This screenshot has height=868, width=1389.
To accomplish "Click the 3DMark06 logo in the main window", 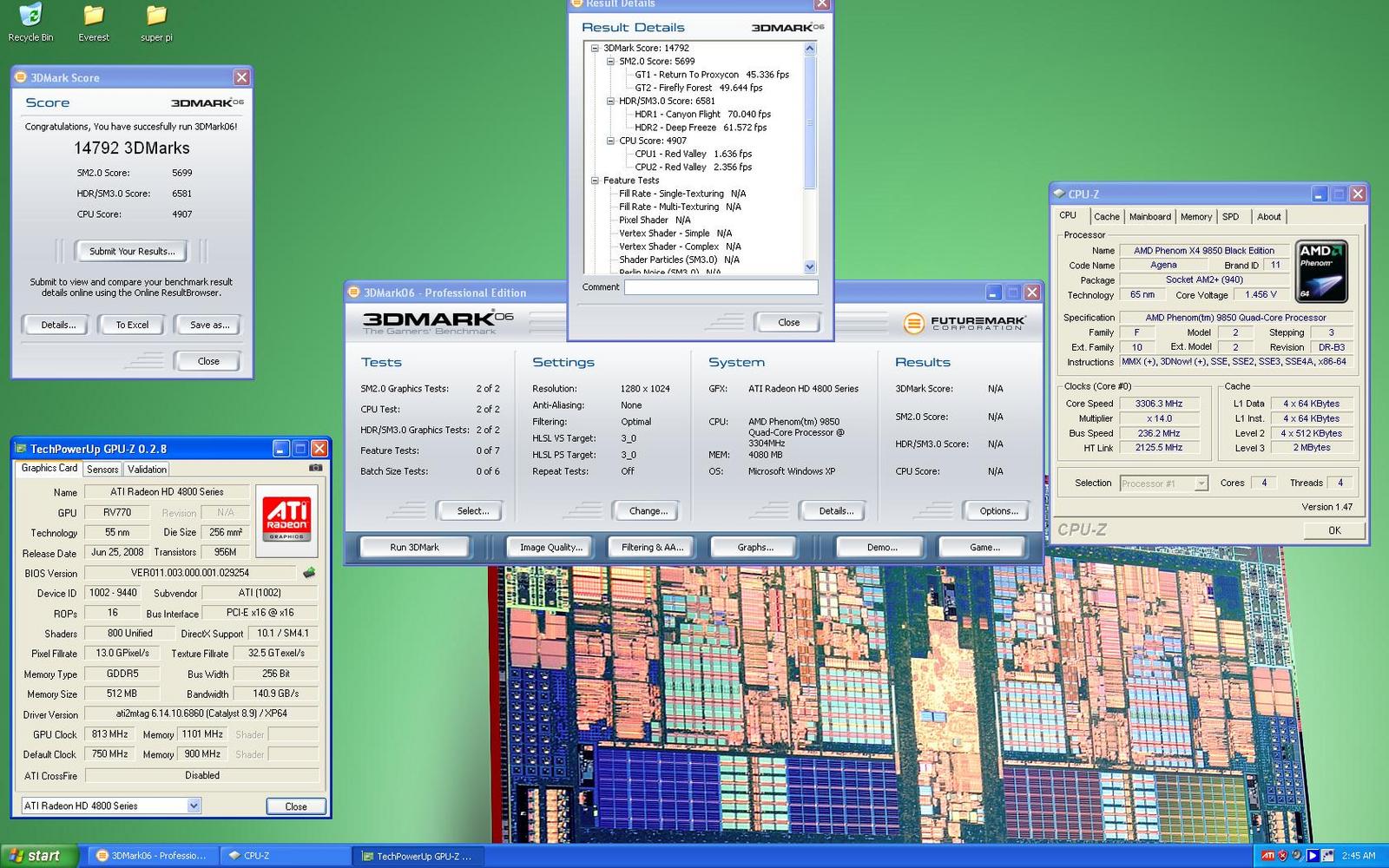I will click(438, 322).
